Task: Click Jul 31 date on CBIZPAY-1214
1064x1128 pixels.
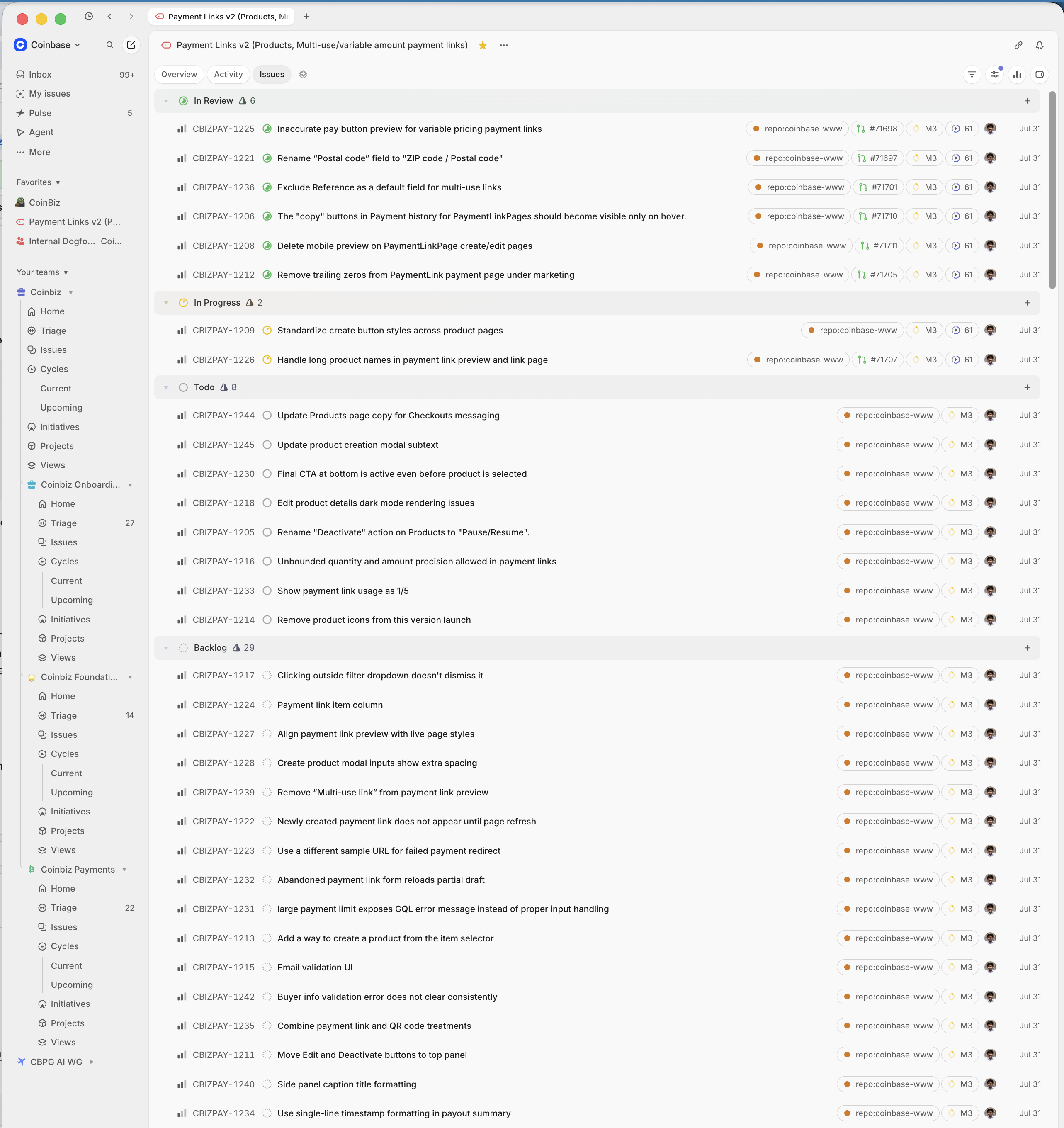Action: click(x=1030, y=620)
